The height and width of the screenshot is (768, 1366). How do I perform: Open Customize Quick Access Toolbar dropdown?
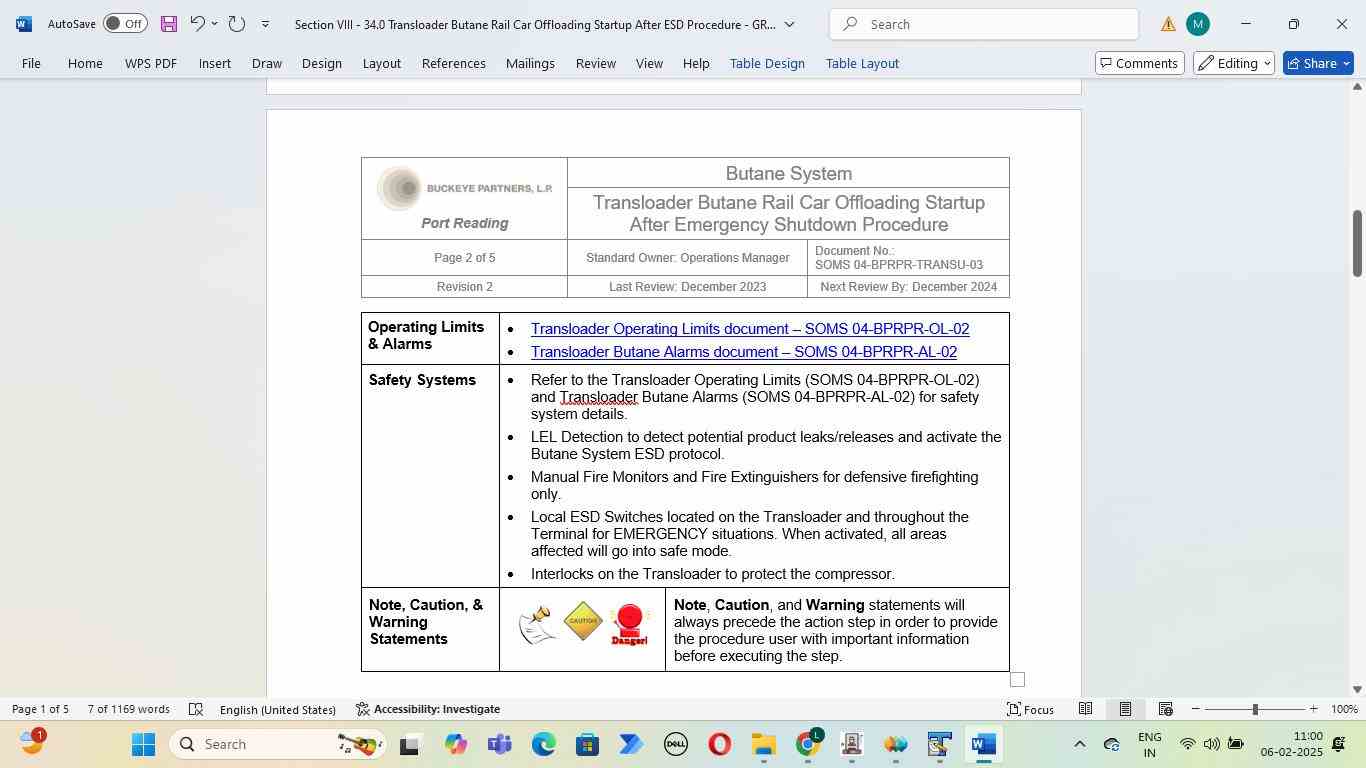pyautogui.click(x=265, y=24)
